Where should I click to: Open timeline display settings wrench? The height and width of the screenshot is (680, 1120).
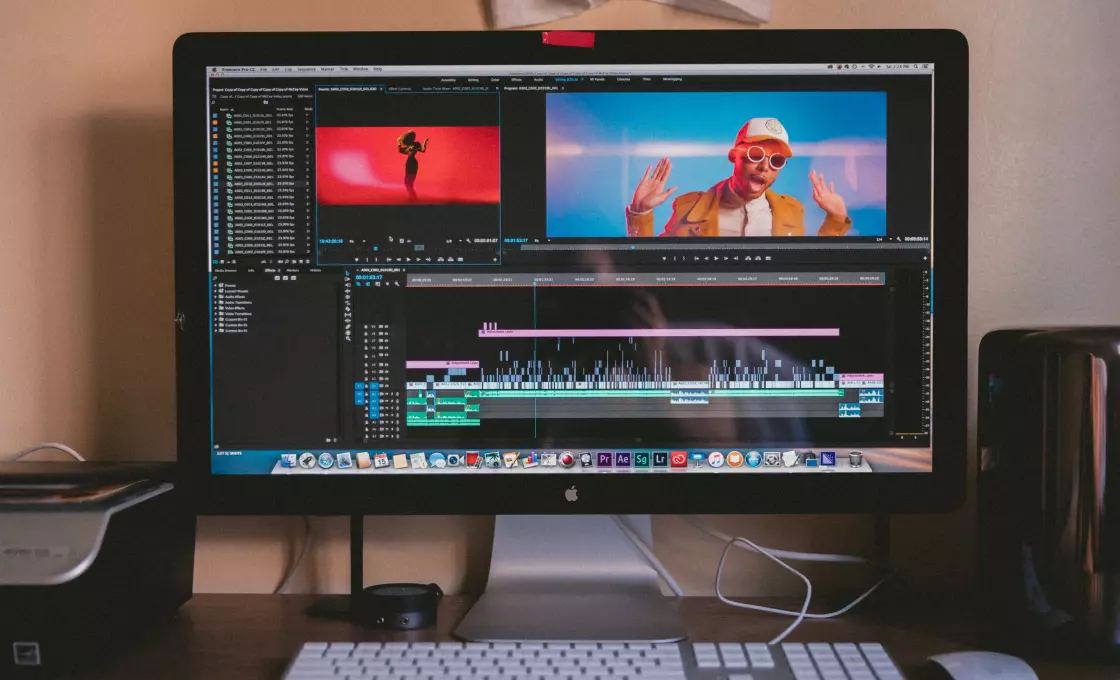click(397, 284)
